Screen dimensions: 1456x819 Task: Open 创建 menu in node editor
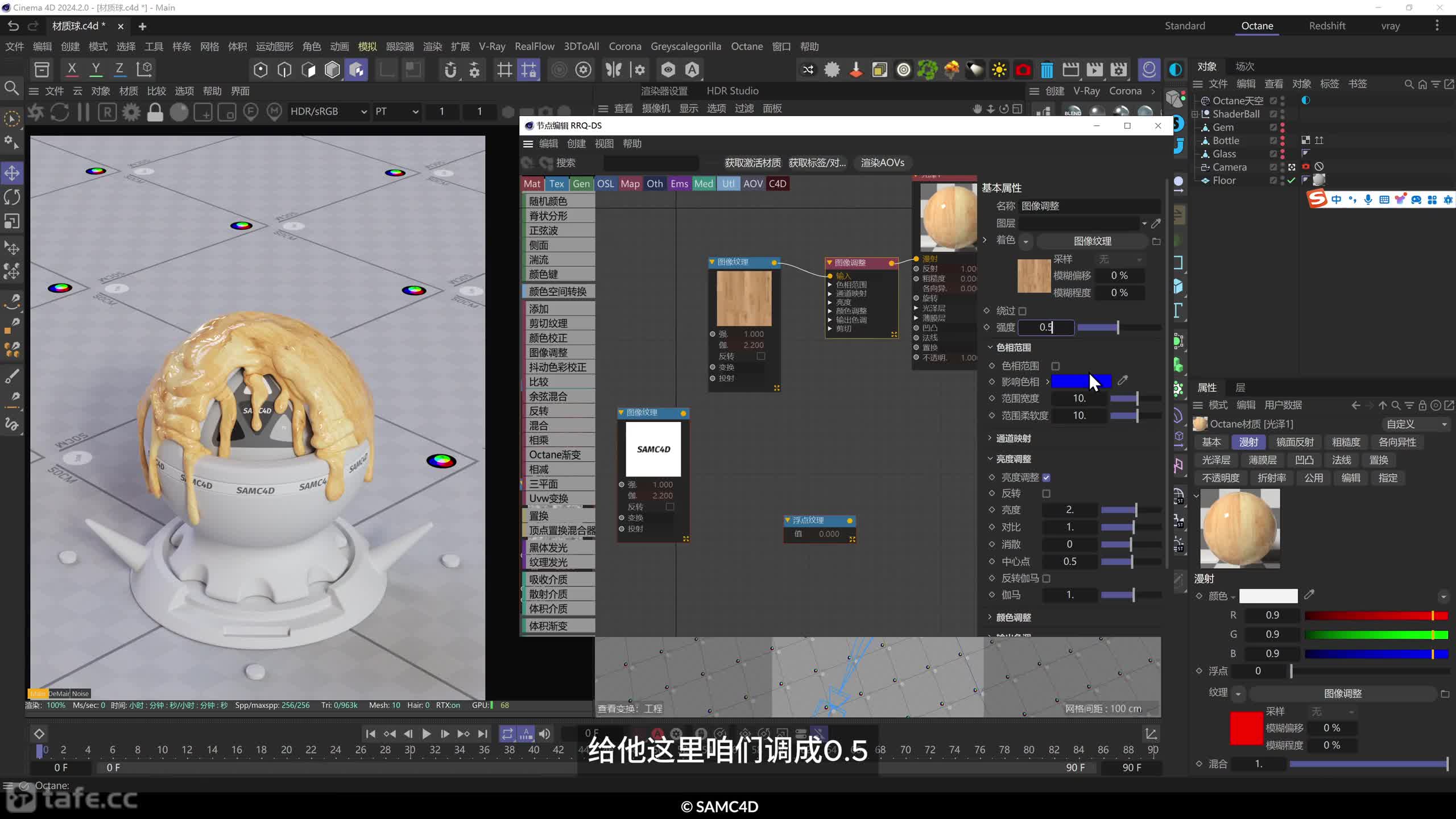pyautogui.click(x=576, y=144)
